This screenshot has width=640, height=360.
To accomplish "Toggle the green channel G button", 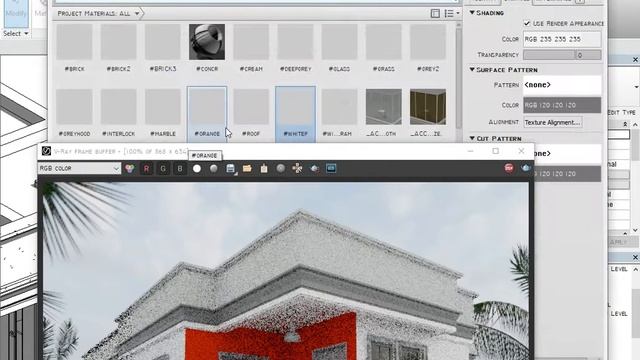I will pyautogui.click(x=163, y=169).
